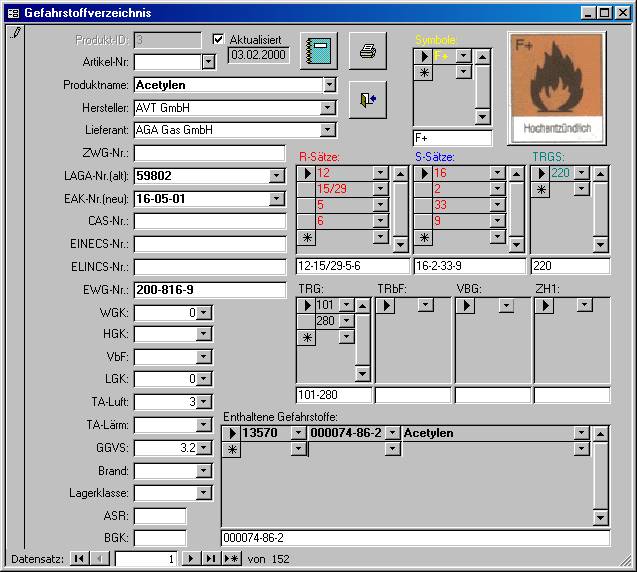Jump to last record navigation button

pyautogui.click(x=211, y=559)
